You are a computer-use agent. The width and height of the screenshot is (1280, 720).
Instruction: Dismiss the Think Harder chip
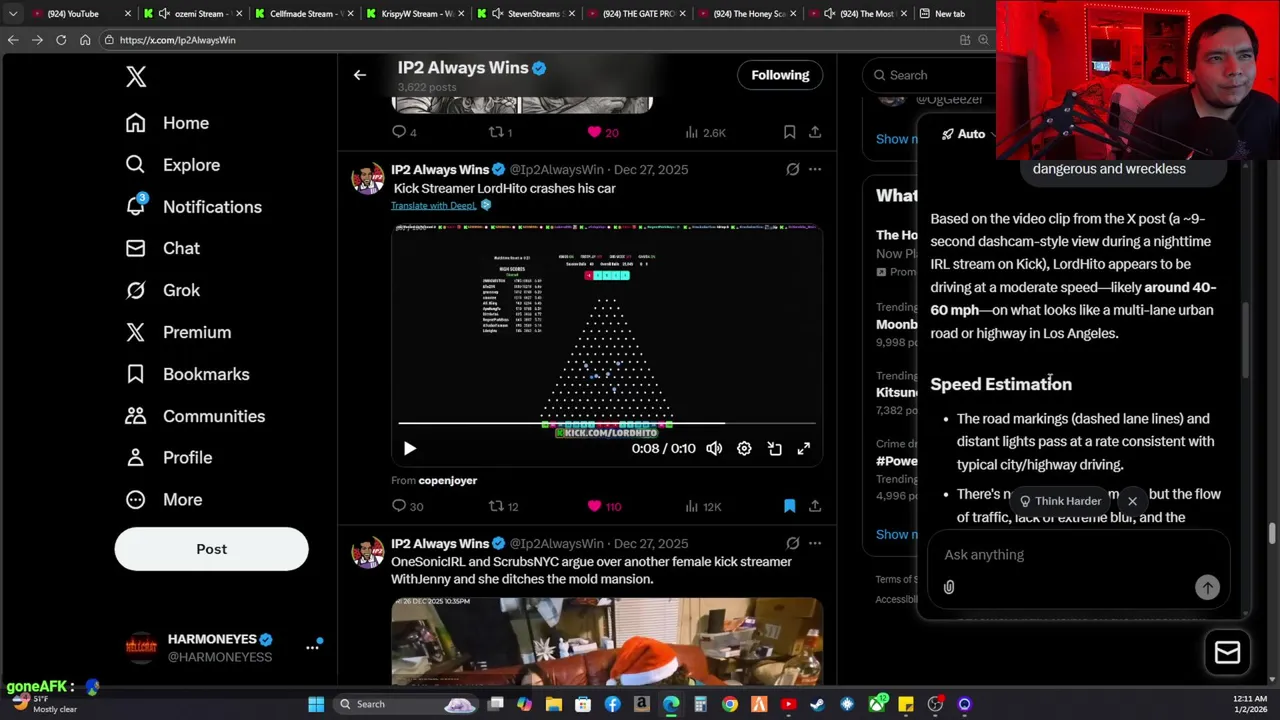click(1132, 501)
